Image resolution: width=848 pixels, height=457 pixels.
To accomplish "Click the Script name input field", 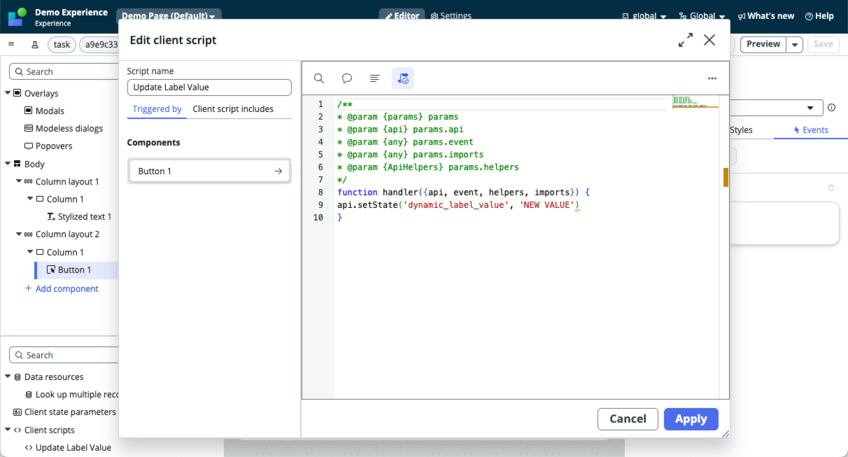I will click(x=209, y=87).
